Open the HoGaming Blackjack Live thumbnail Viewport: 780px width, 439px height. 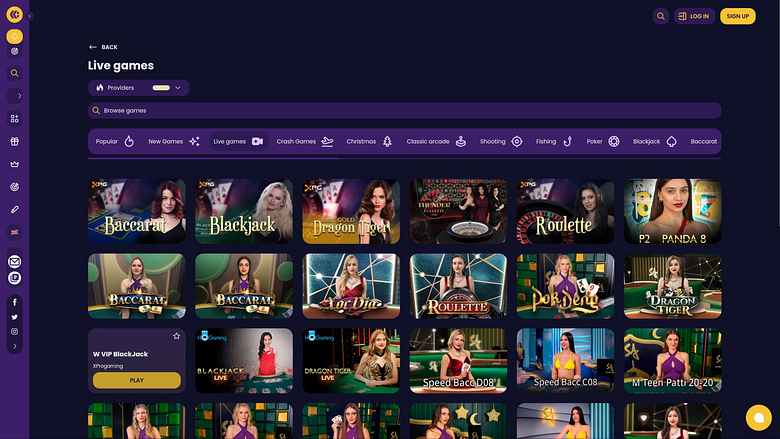click(244, 360)
